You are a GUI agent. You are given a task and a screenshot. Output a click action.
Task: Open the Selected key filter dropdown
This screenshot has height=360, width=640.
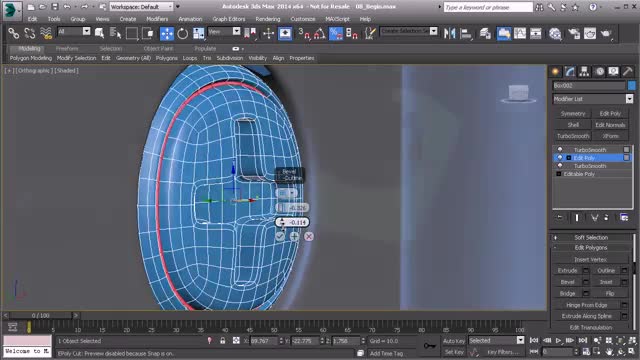[496, 340]
